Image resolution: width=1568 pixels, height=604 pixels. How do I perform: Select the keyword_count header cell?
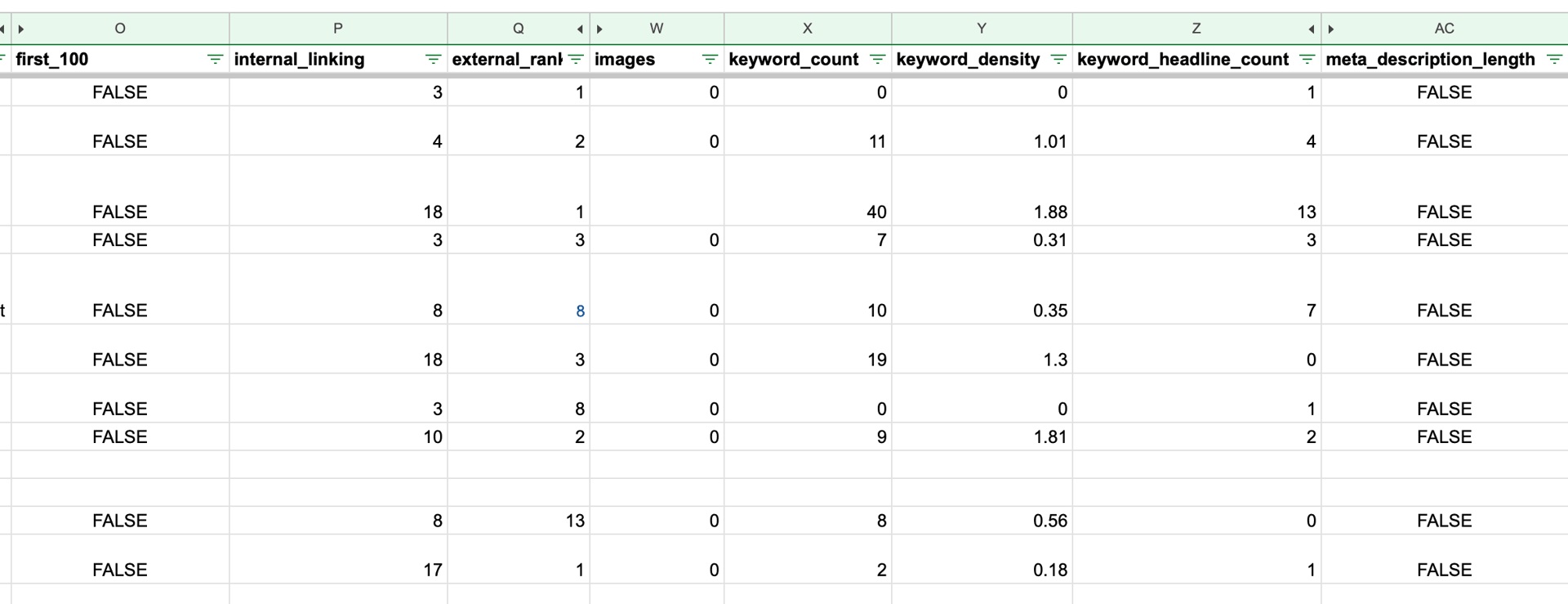[808, 59]
